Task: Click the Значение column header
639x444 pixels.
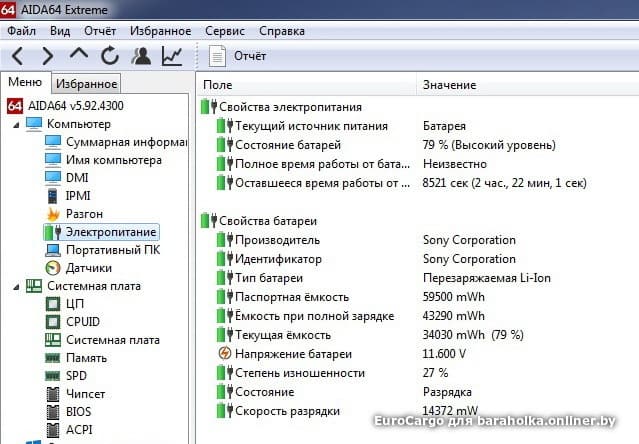Action: click(528, 85)
